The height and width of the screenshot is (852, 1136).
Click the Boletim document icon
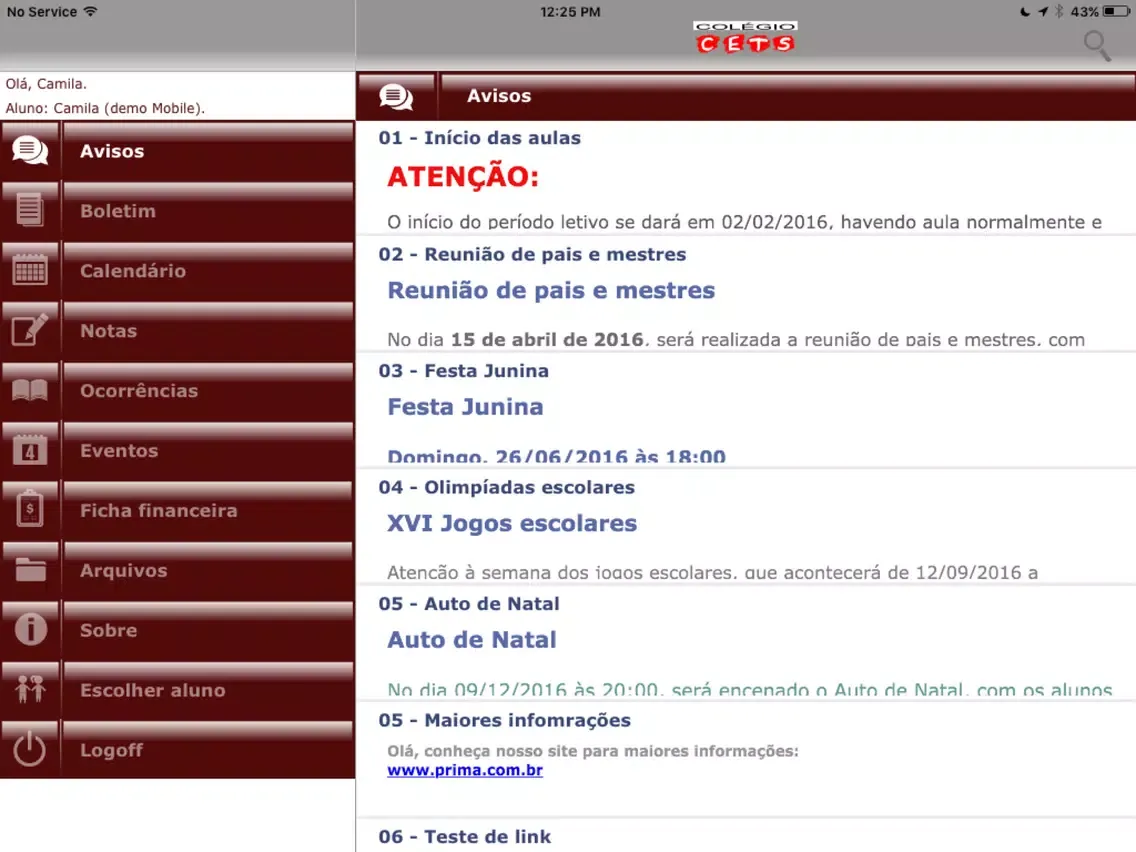coord(30,211)
